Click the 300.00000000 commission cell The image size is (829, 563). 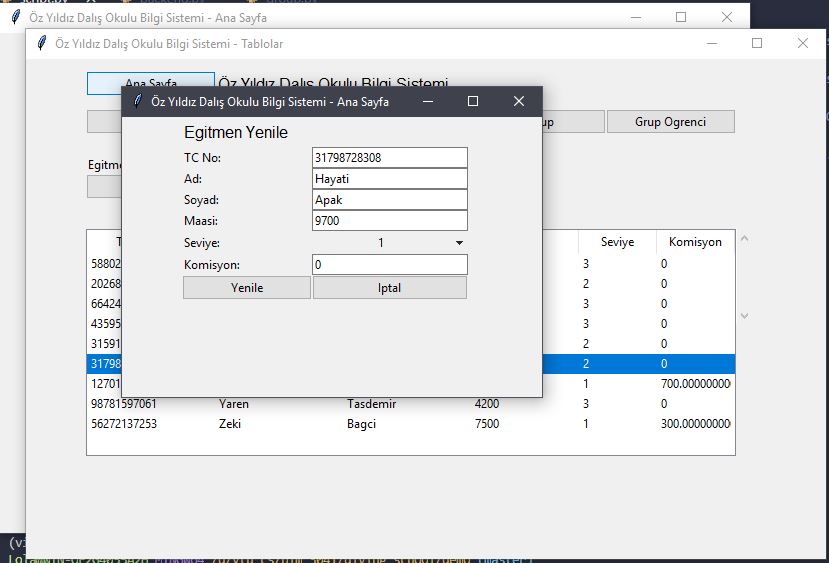(x=695, y=424)
